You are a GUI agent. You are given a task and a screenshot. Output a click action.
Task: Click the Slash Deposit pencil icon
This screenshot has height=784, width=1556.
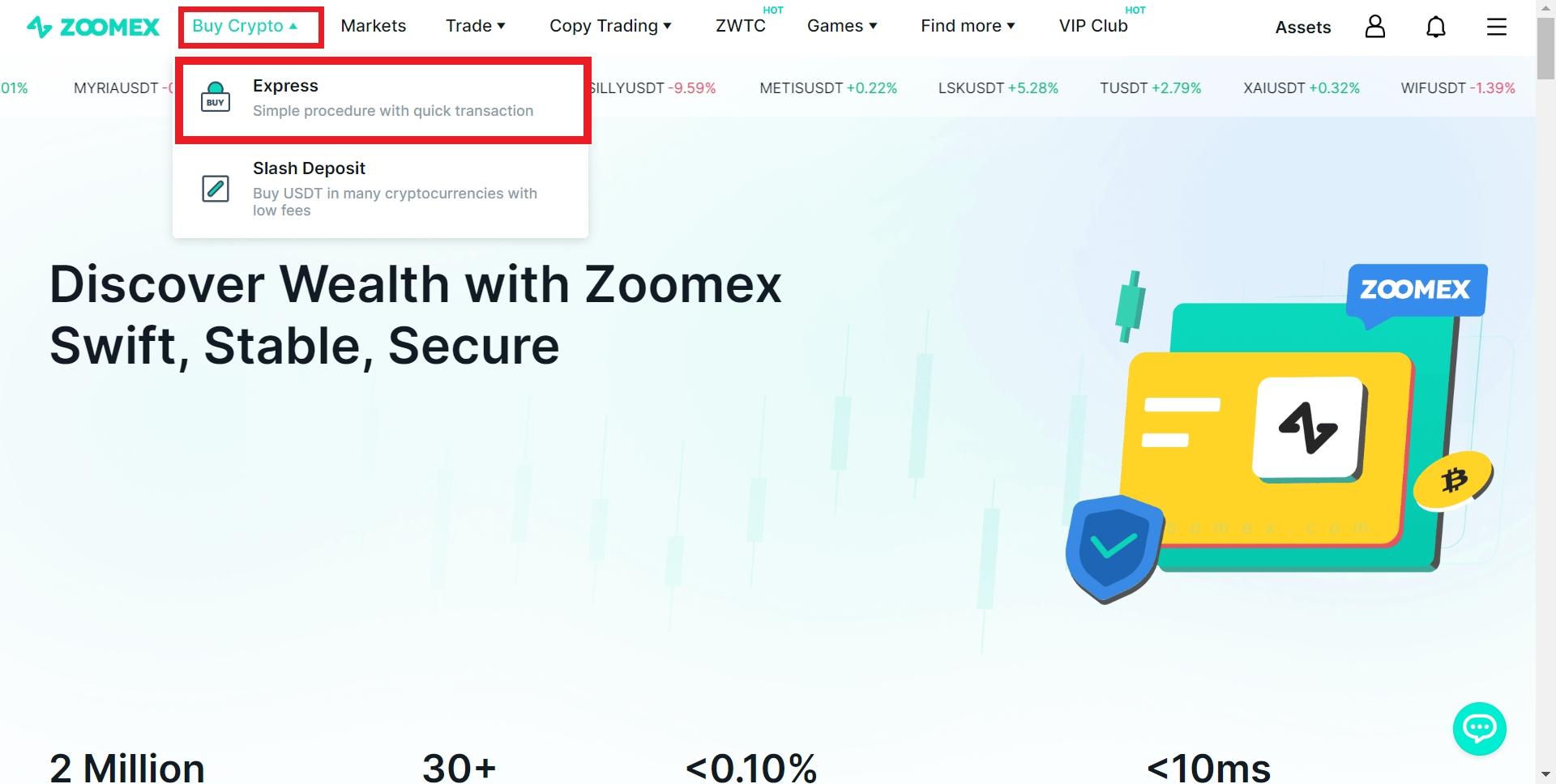tap(215, 189)
